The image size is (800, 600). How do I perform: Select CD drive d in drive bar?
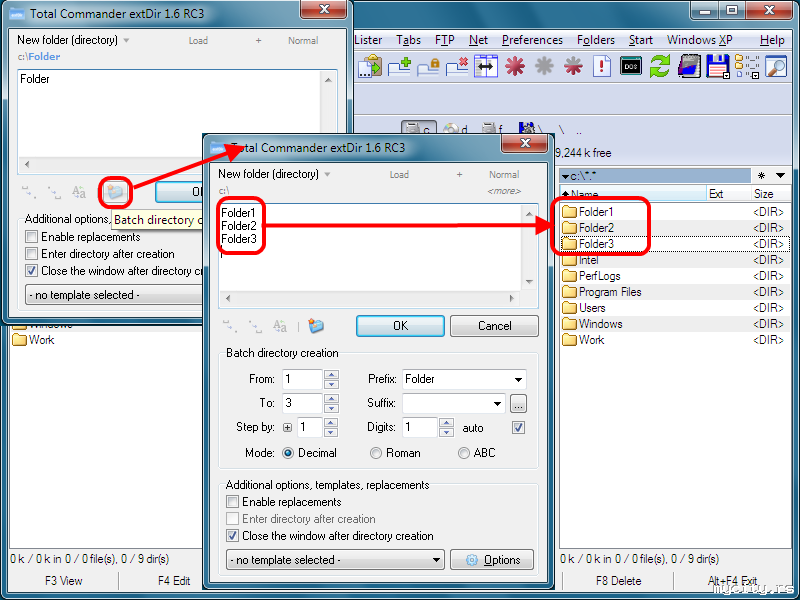pyautogui.click(x=455, y=129)
